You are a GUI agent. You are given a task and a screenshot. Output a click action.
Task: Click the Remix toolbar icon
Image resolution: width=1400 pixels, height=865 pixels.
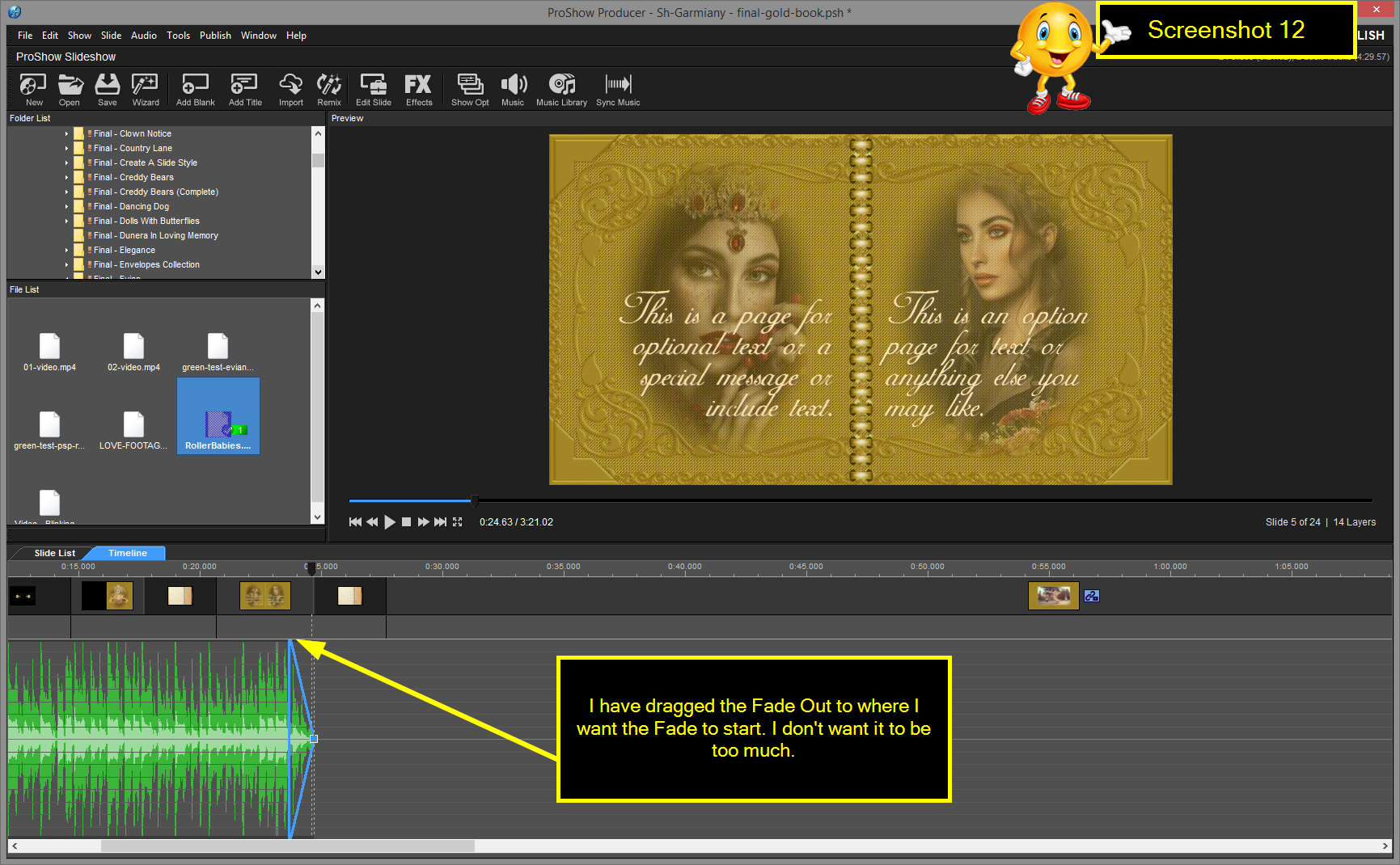point(329,90)
